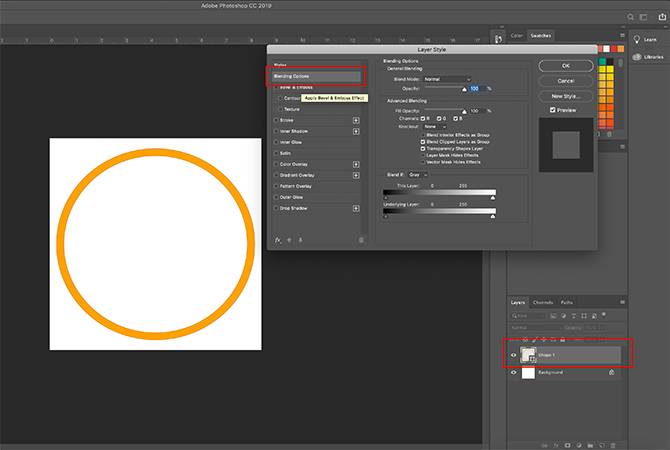Screen dimensions: 670x450
Task: Enable Layer Mask Hides Effects
Action: (423, 156)
